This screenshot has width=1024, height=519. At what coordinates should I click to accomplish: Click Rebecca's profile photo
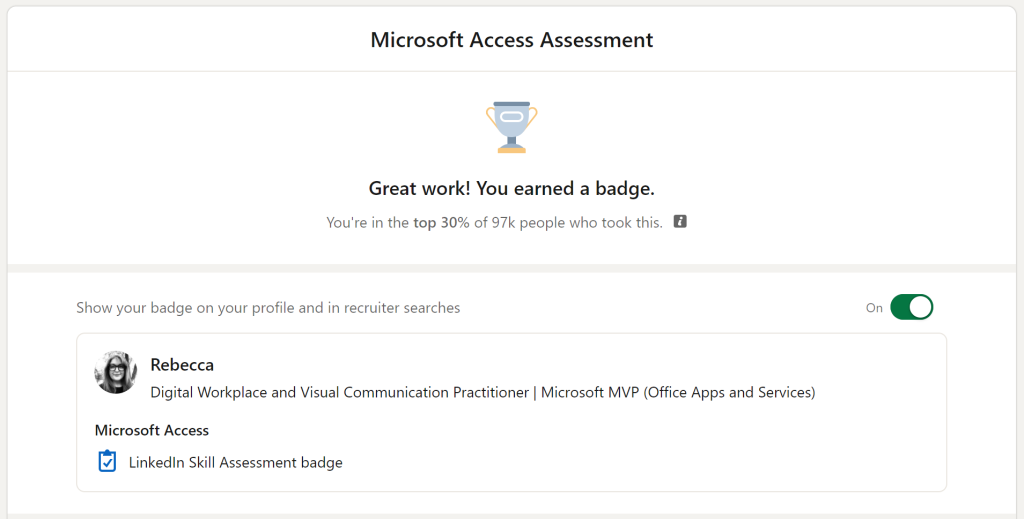115,372
